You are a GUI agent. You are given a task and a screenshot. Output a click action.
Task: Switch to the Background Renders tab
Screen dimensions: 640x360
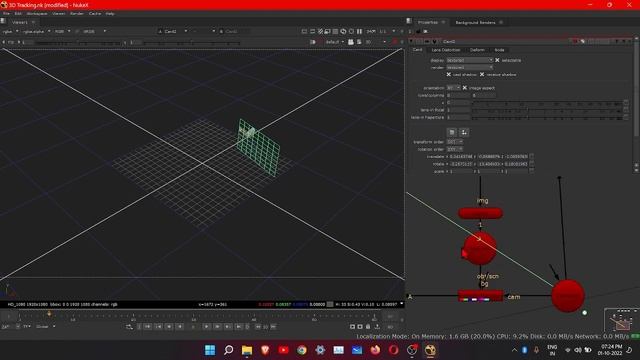[x=475, y=22]
